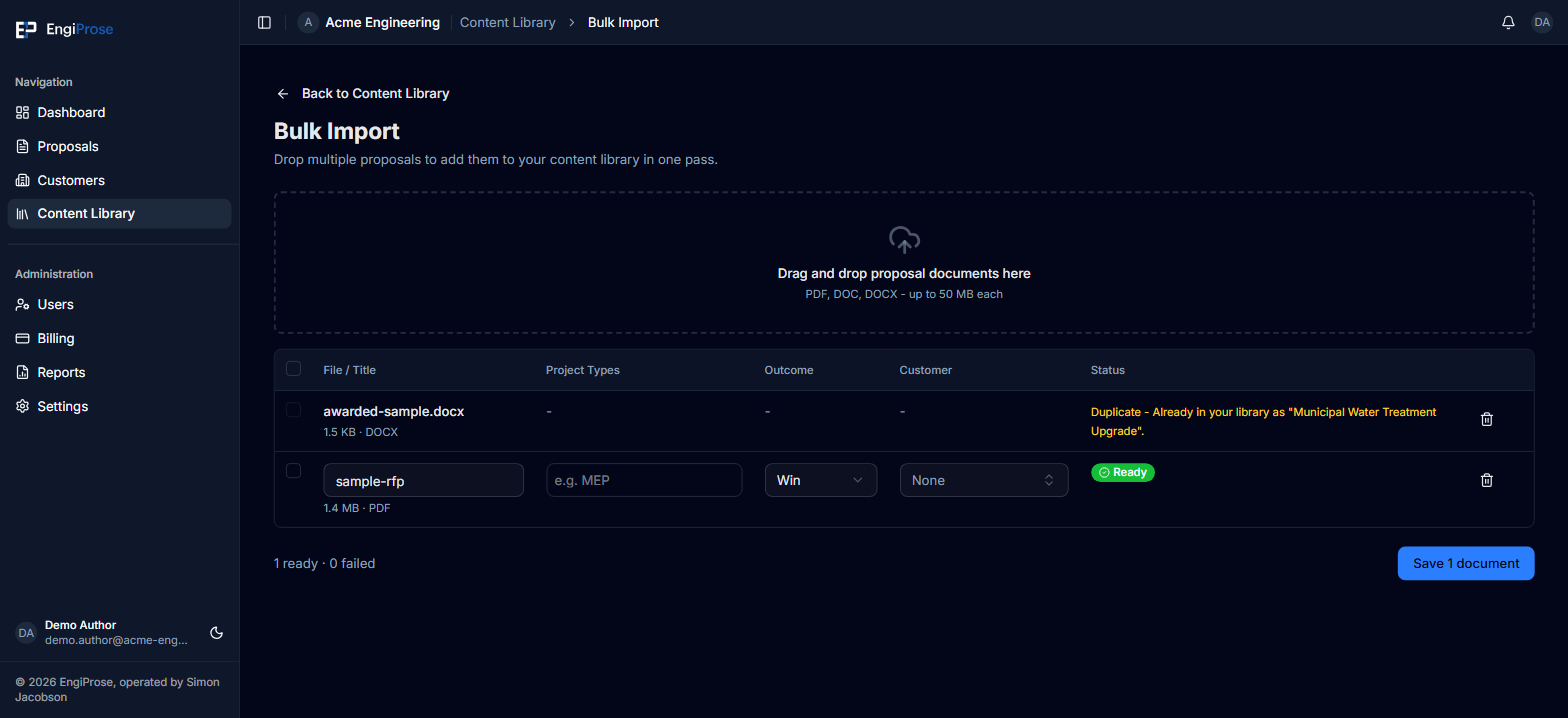Screen dimensions: 1568x718
Task: Tick the select-all header checkbox
Action: pos(293,369)
